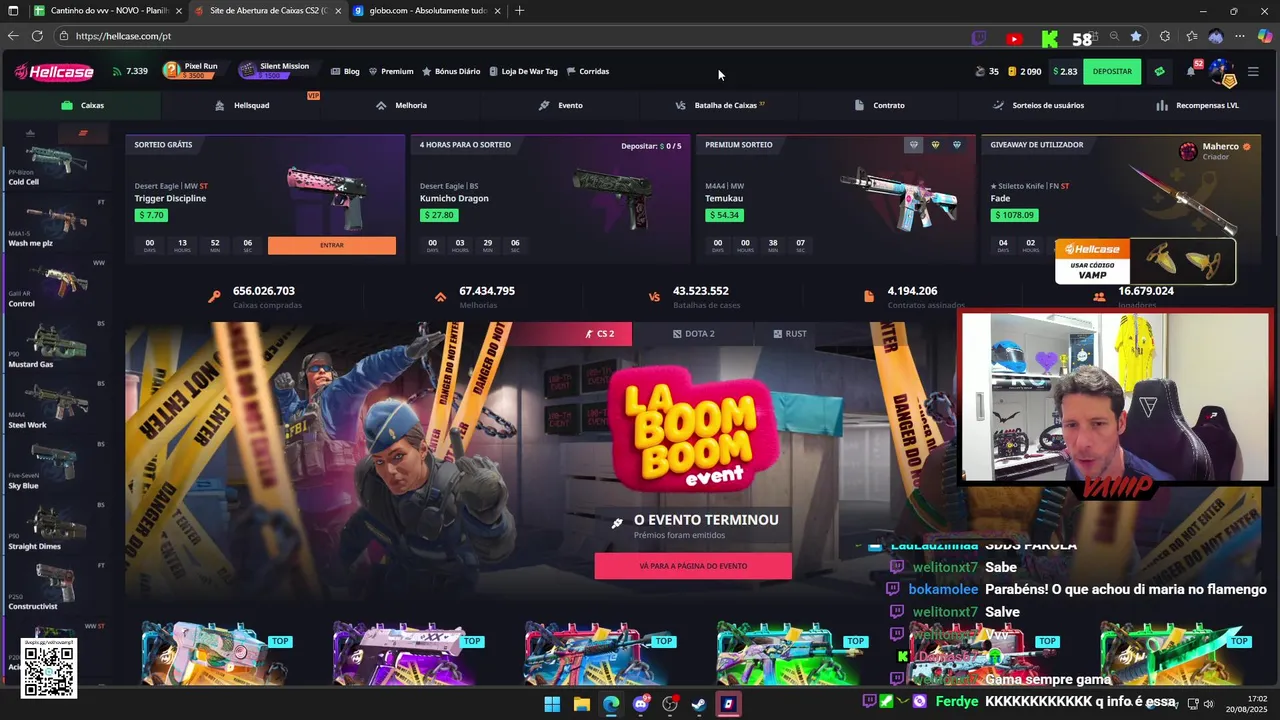Open the notifications bell with 52 badge

pyautogui.click(x=1191, y=71)
